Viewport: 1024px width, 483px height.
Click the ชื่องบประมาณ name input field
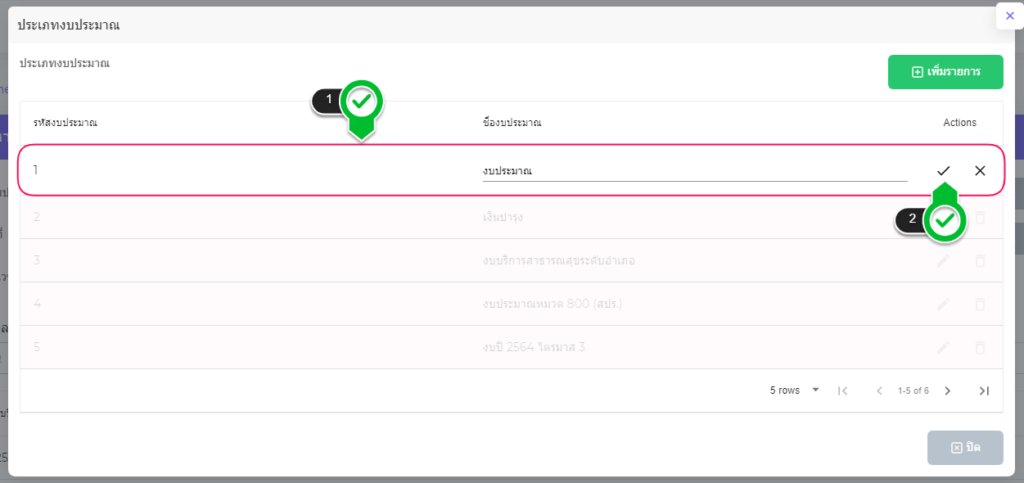tap(694, 171)
